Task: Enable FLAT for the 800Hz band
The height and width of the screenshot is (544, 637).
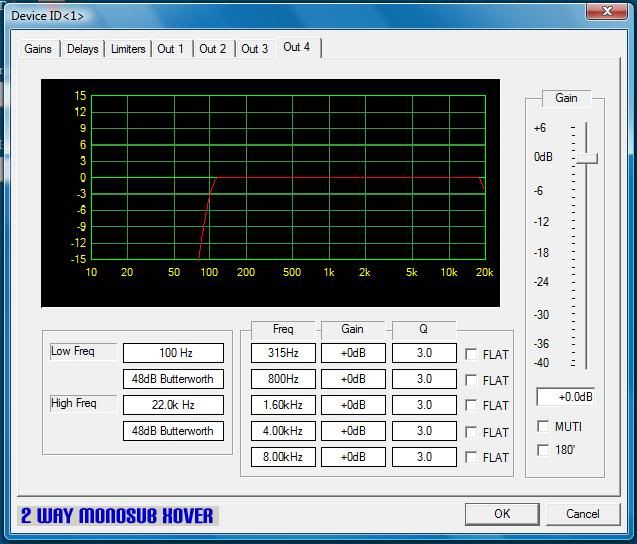Action: (x=471, y=380)
